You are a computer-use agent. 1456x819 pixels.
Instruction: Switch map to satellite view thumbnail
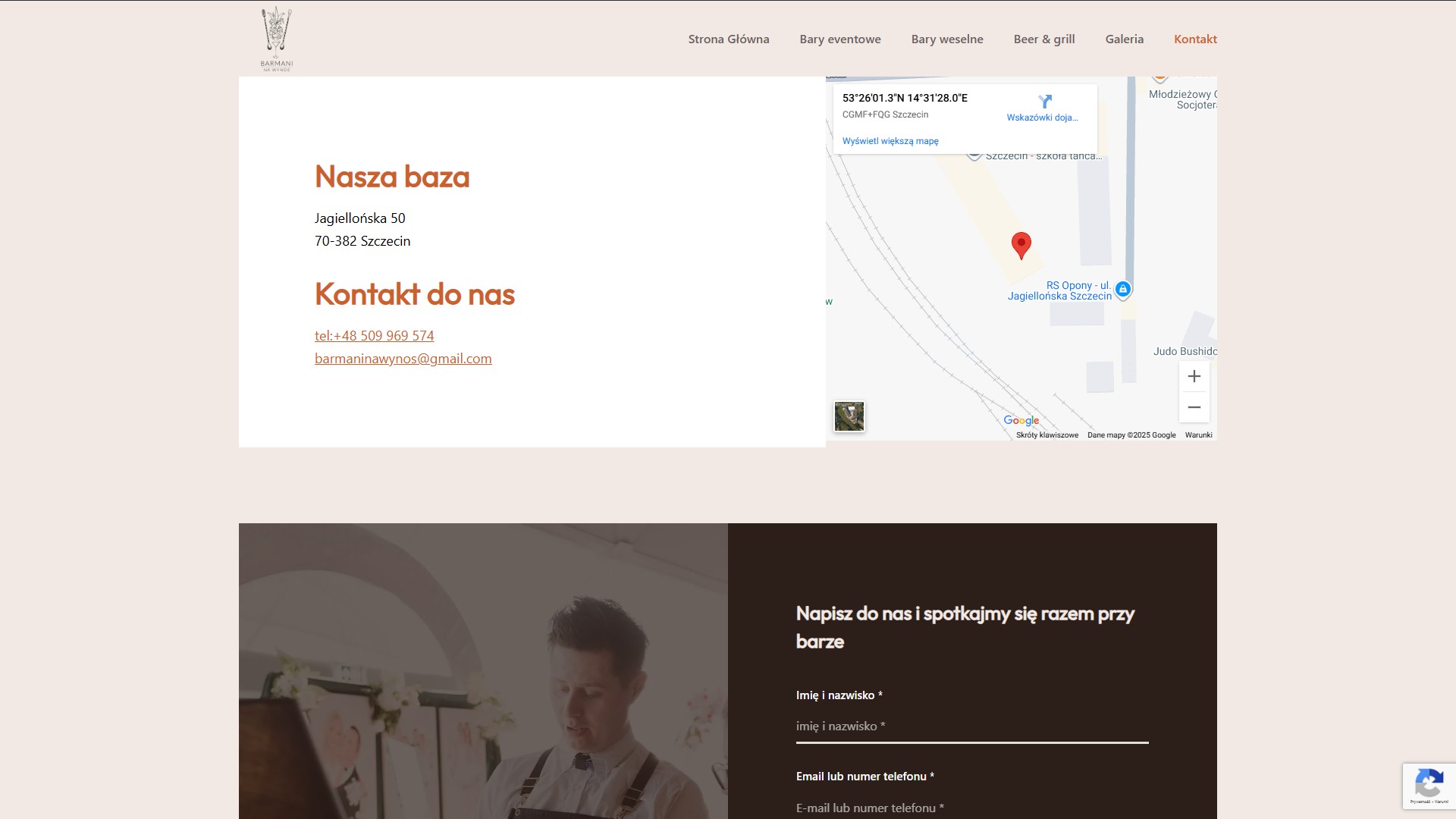849,416
